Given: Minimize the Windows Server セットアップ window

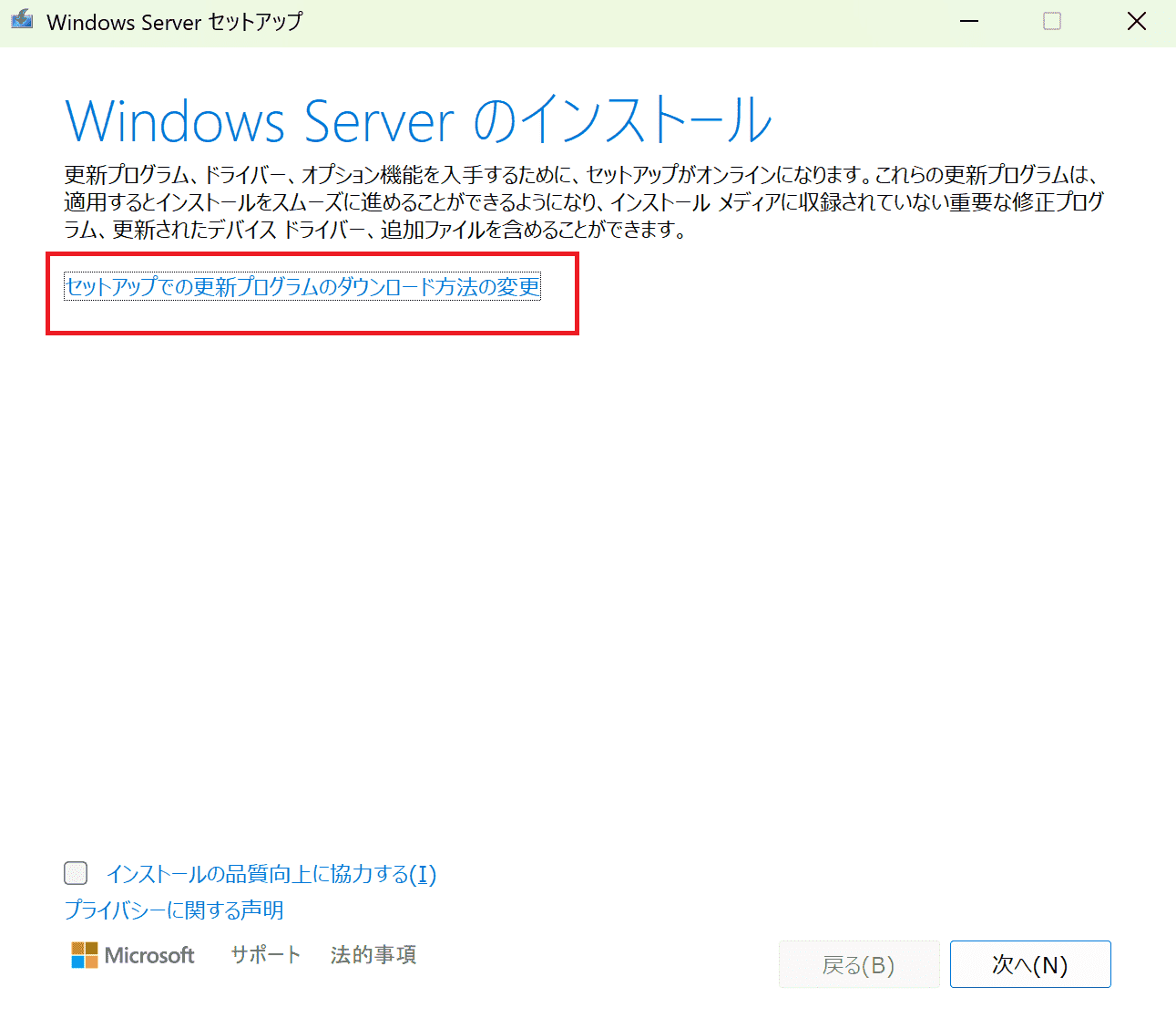Looking at the screenshot, I should tap(969, 21).
